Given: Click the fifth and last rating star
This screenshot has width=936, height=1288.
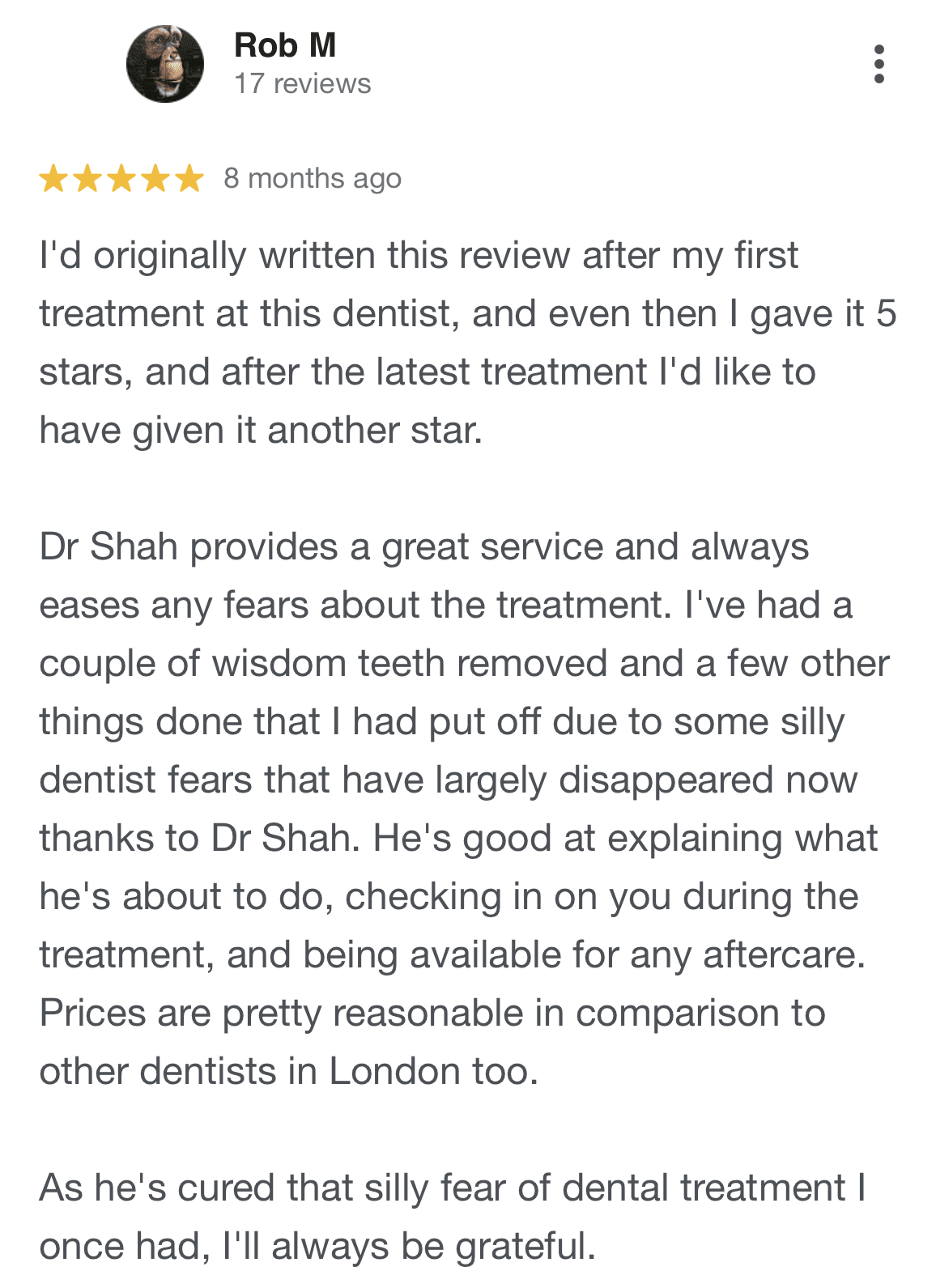Looking at the screenshot, I should point(189,178).
